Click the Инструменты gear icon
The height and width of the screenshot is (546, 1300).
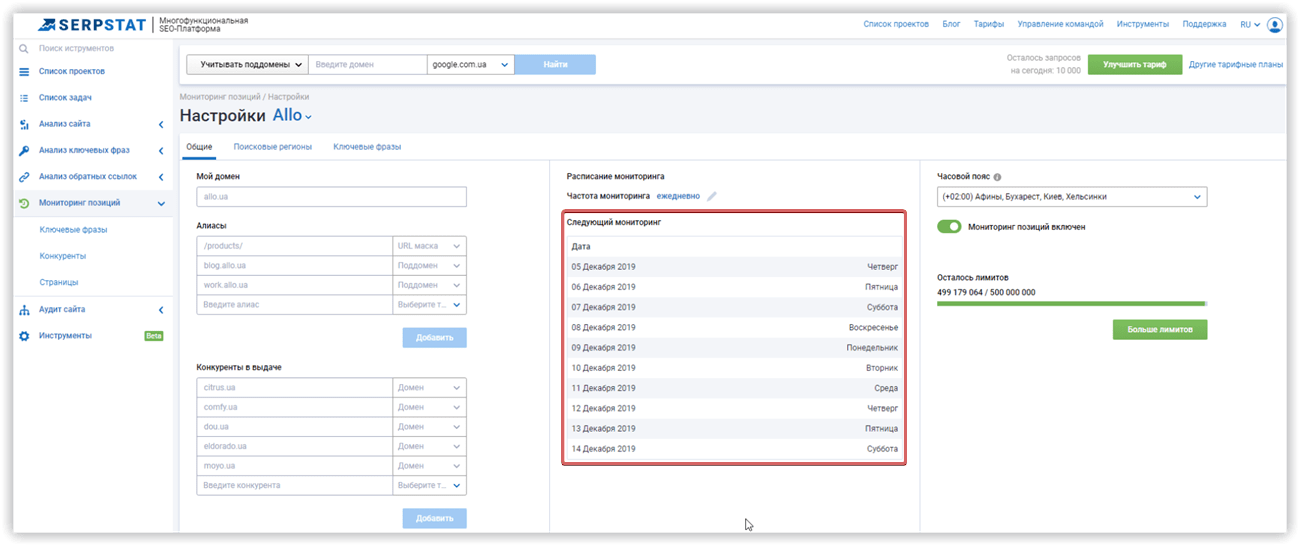tap(24, 336)
